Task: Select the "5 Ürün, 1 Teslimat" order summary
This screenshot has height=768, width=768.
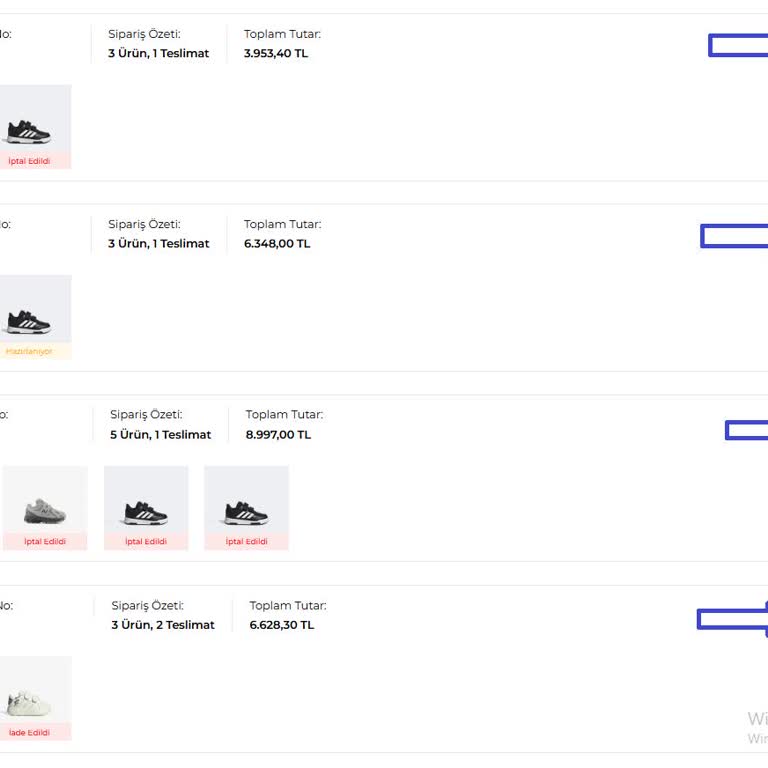Action: tap(161, 435)
